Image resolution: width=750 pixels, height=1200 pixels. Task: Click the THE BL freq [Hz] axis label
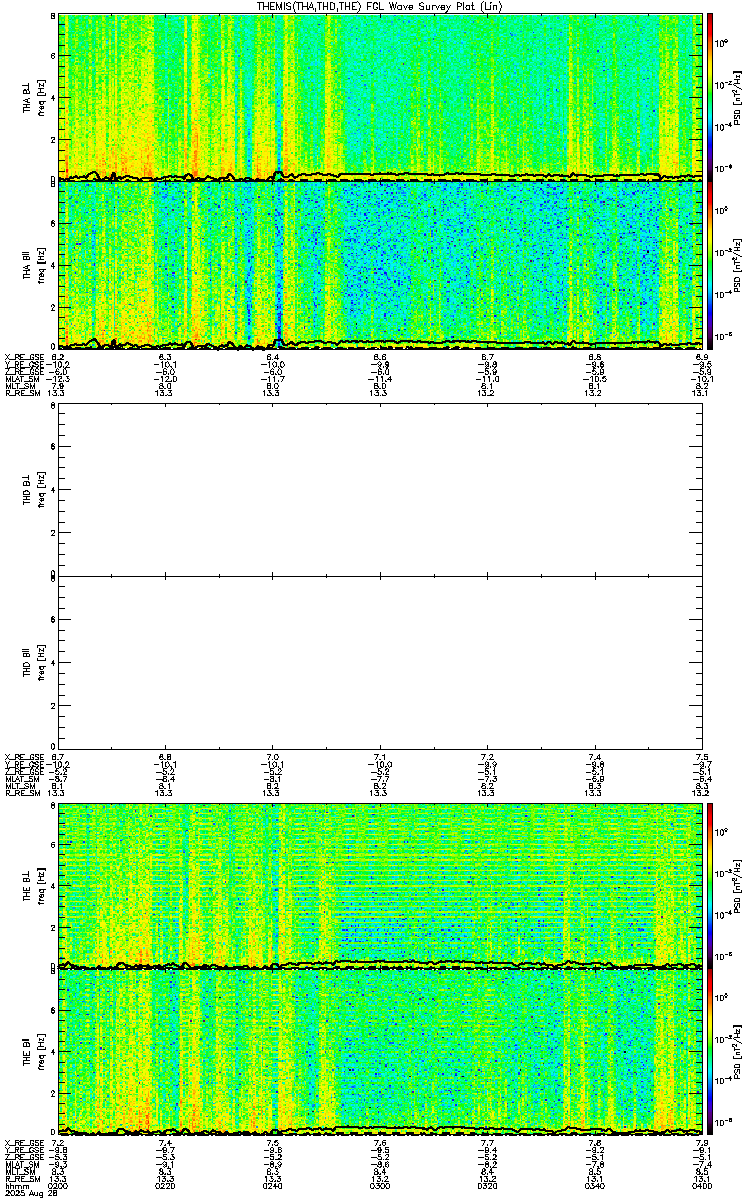(42, 886)
